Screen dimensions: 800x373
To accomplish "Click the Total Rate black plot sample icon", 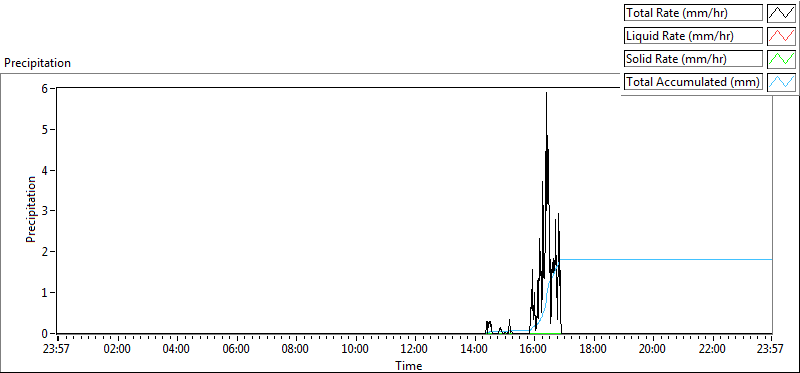I will coord(782,13).
